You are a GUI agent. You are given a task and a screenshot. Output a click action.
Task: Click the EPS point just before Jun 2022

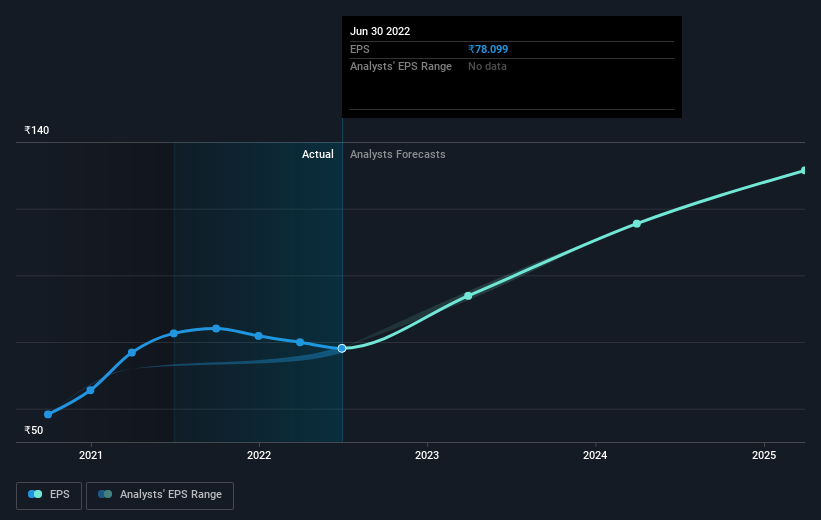(300, 342)
